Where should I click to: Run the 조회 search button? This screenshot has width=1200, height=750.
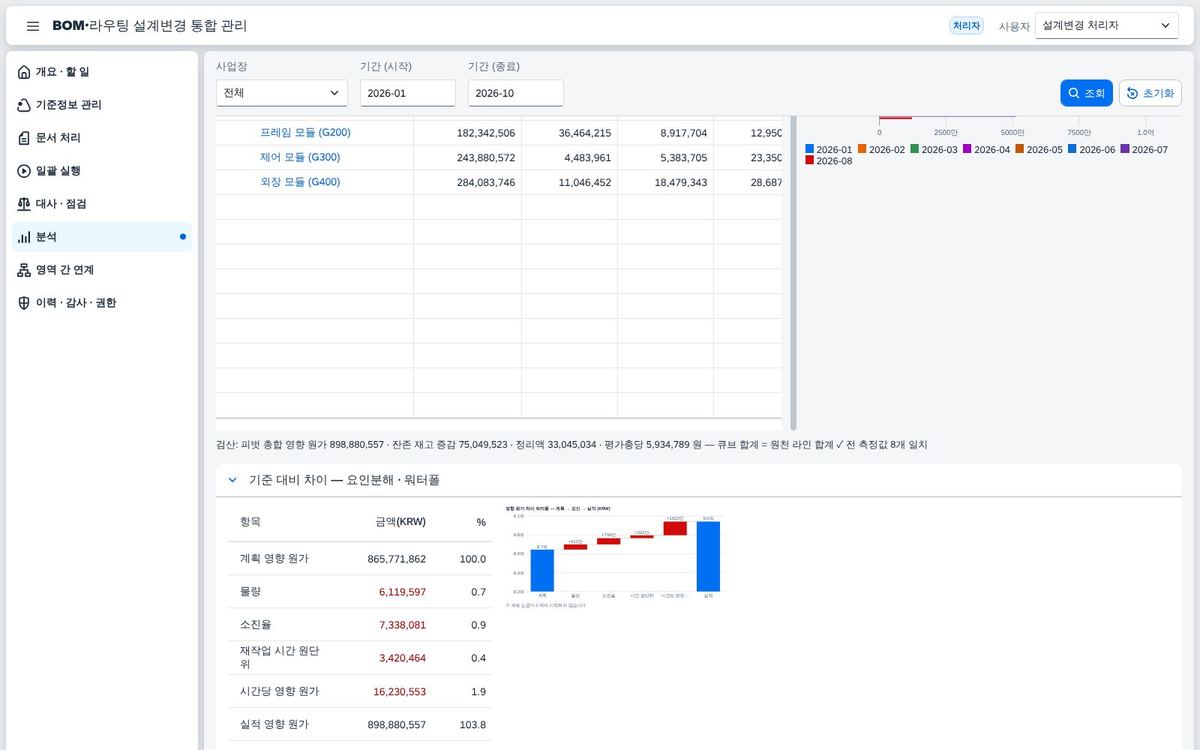[x=1086, y=93]
